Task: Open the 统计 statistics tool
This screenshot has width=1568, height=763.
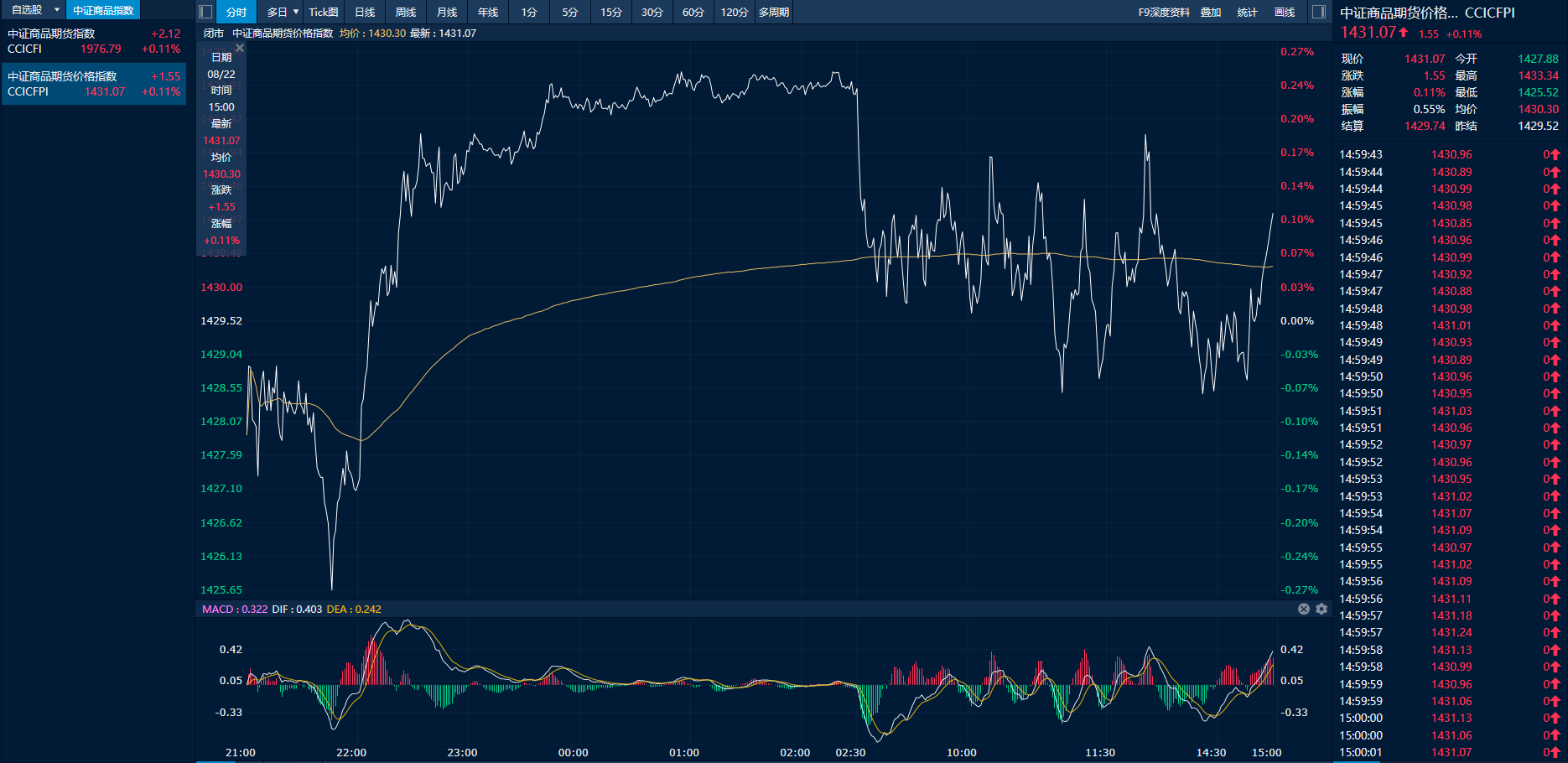Action: (1248, 12)
